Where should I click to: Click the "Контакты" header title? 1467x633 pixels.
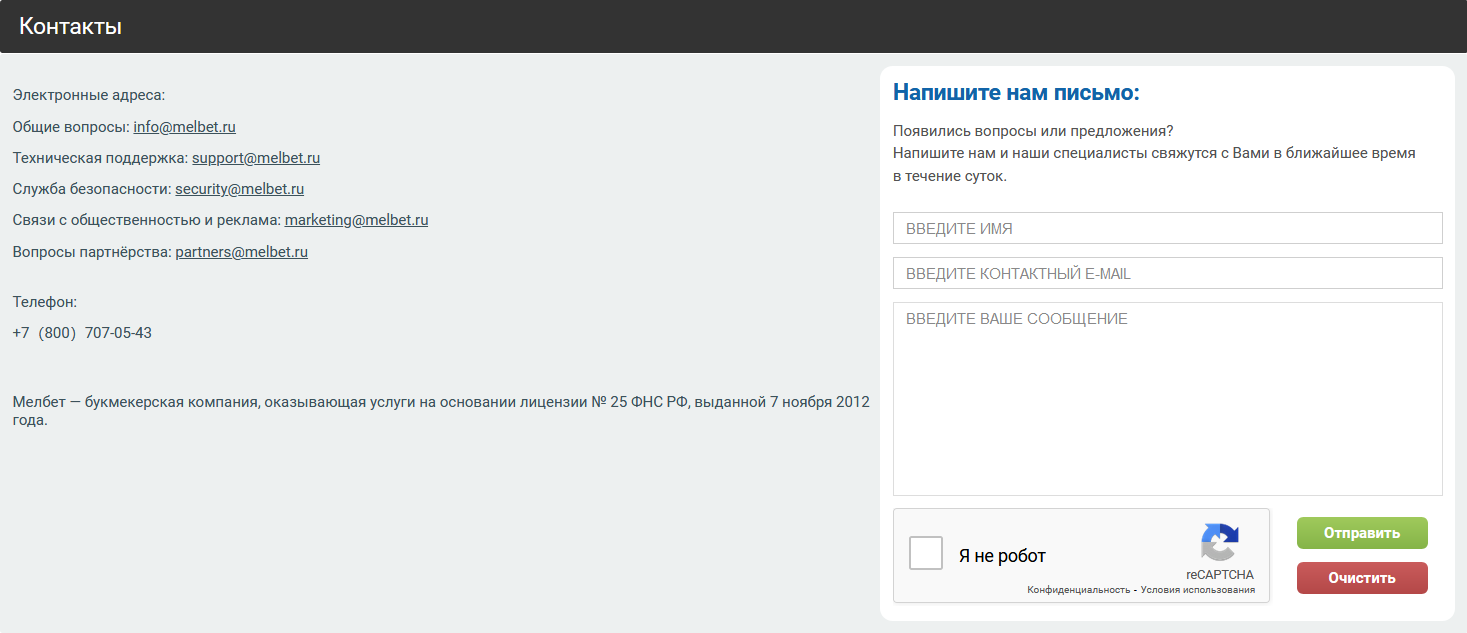point(70,27)
